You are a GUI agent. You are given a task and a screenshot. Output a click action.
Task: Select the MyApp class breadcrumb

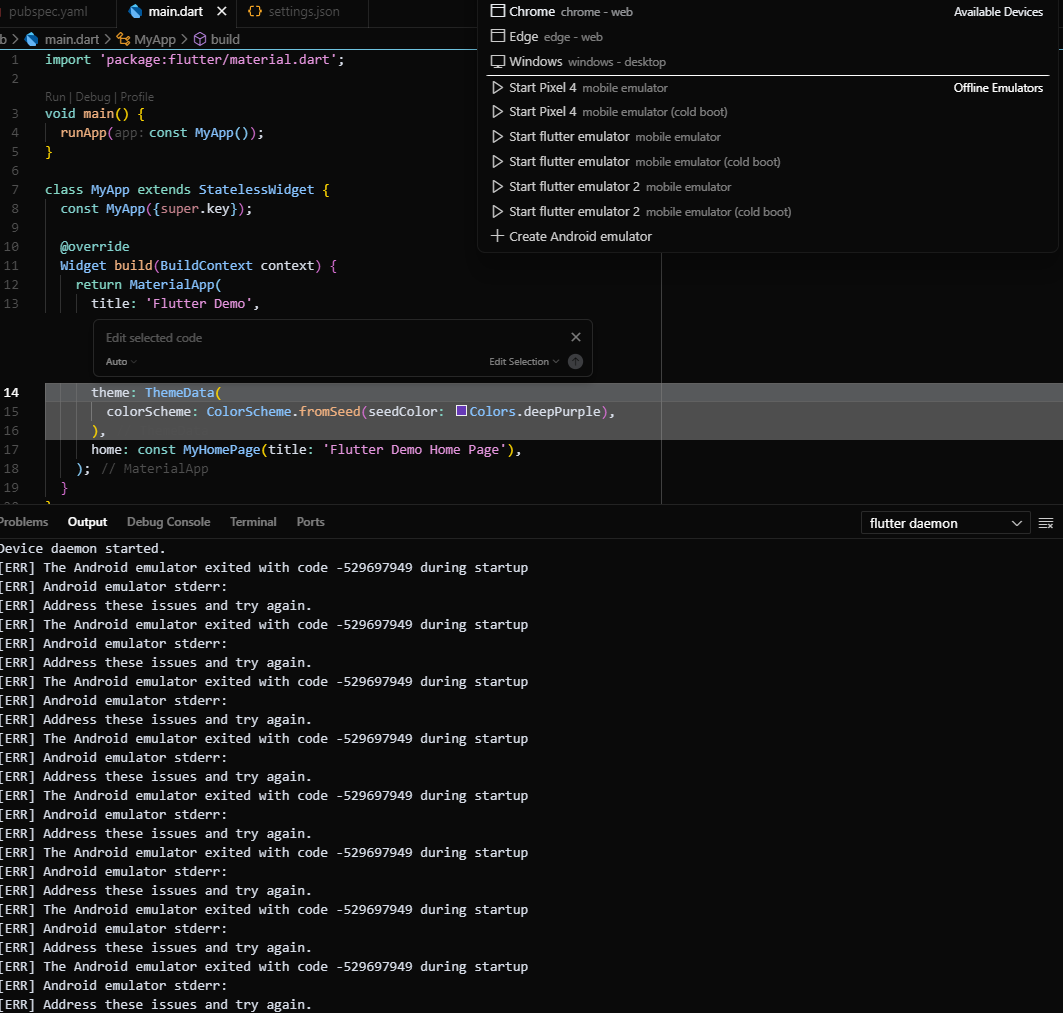pos(155,39)
